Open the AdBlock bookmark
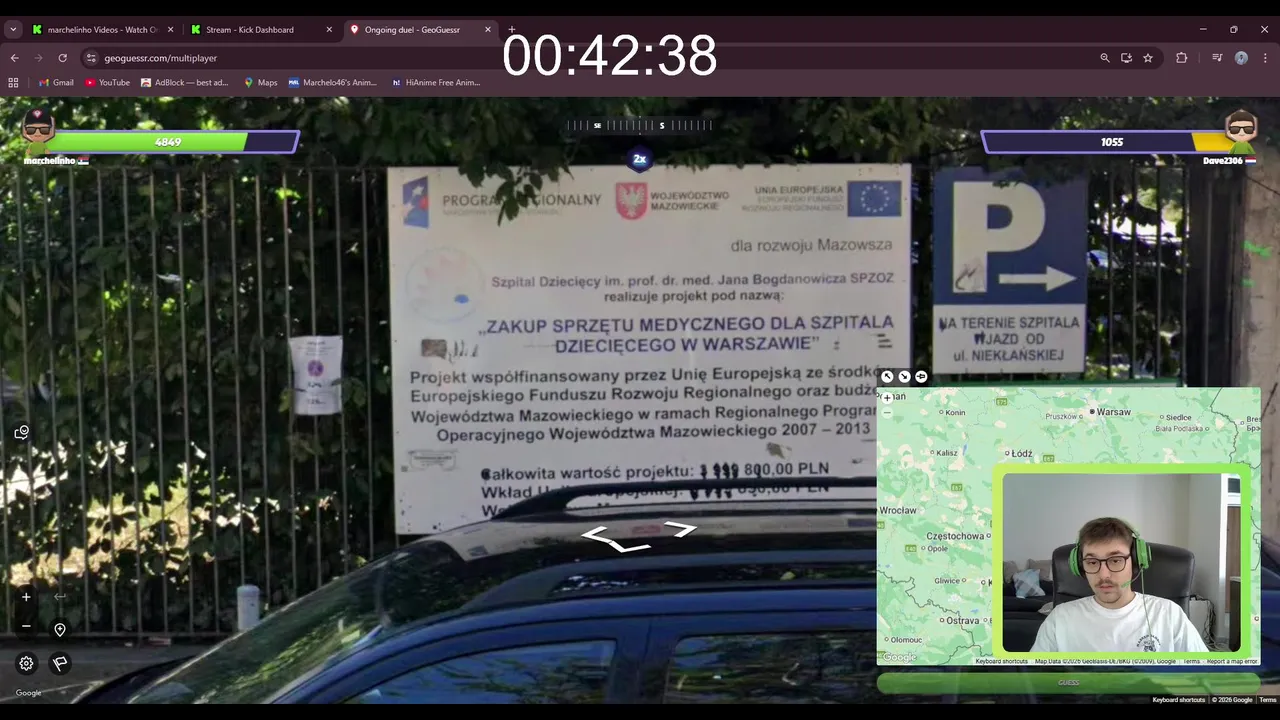This screenshot has width=1280, height=720. click(185, 83)
